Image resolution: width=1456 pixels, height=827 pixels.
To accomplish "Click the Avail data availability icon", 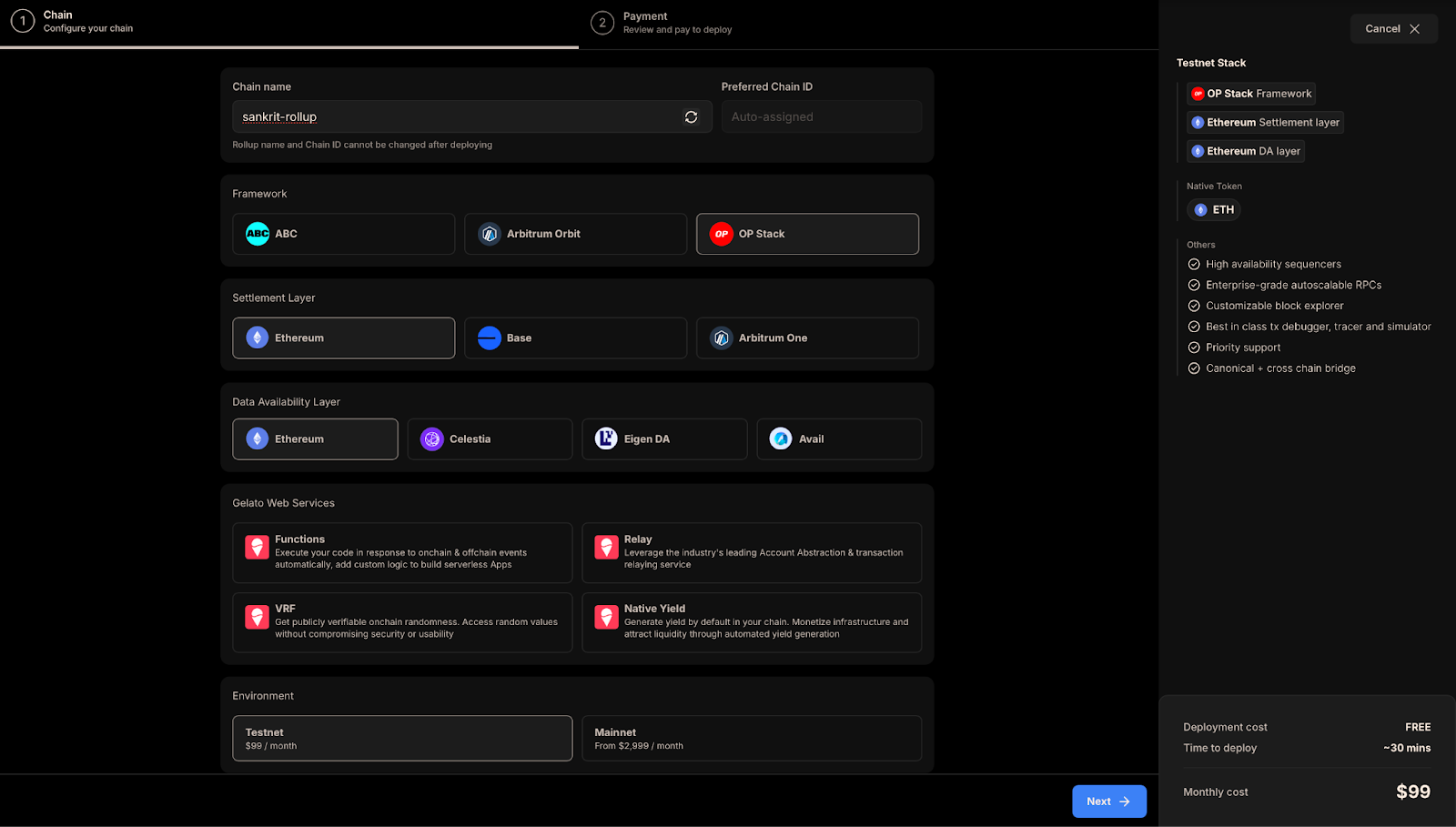I will click(780, 439).
